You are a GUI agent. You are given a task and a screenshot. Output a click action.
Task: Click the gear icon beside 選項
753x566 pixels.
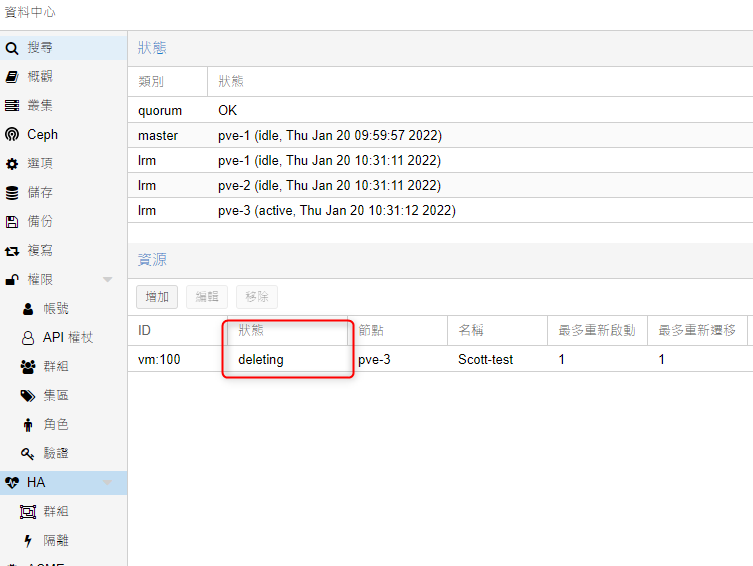click(x=12, y=164)
